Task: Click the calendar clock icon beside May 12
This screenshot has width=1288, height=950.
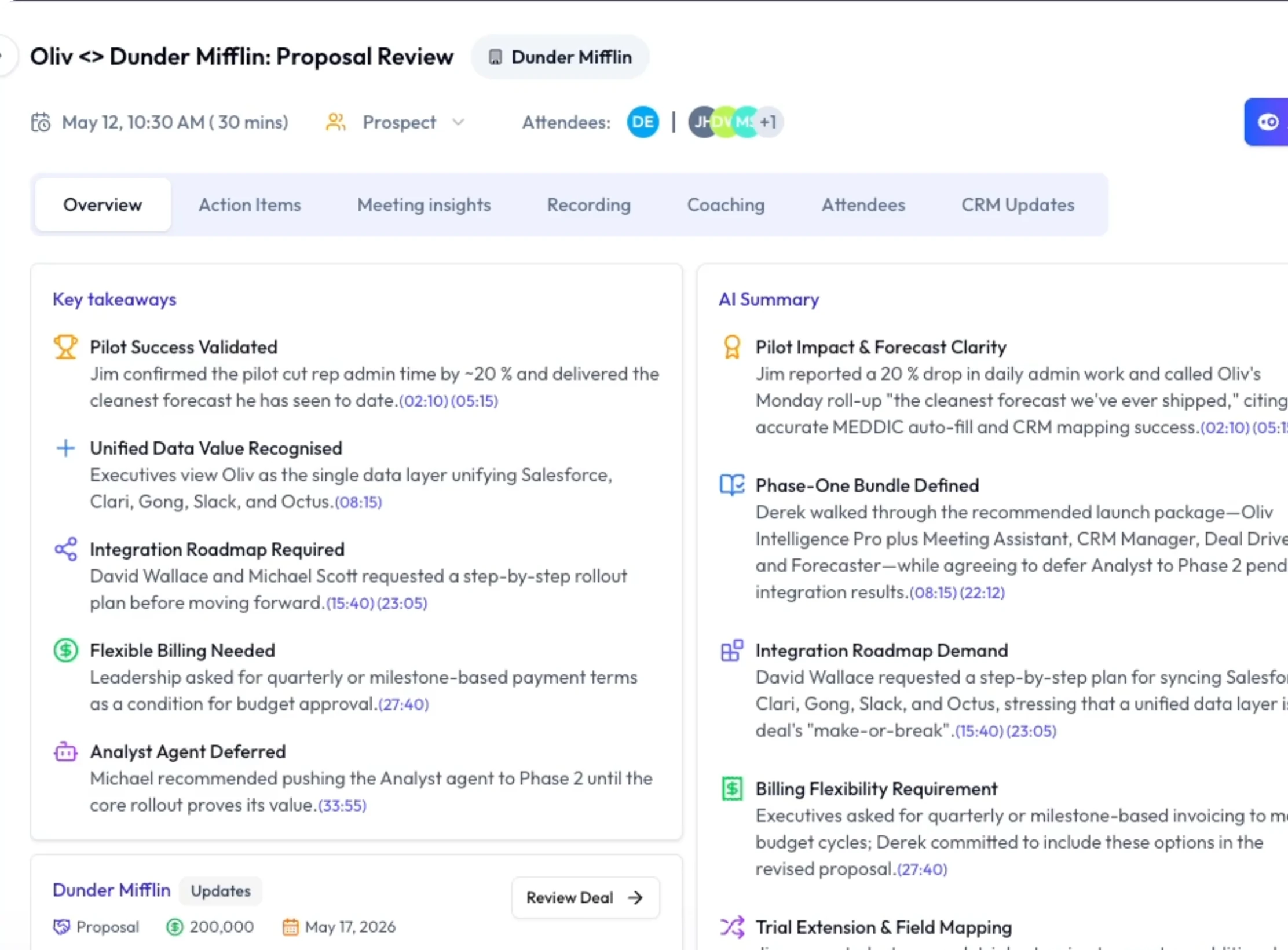Action: click(x=41, y=122)
